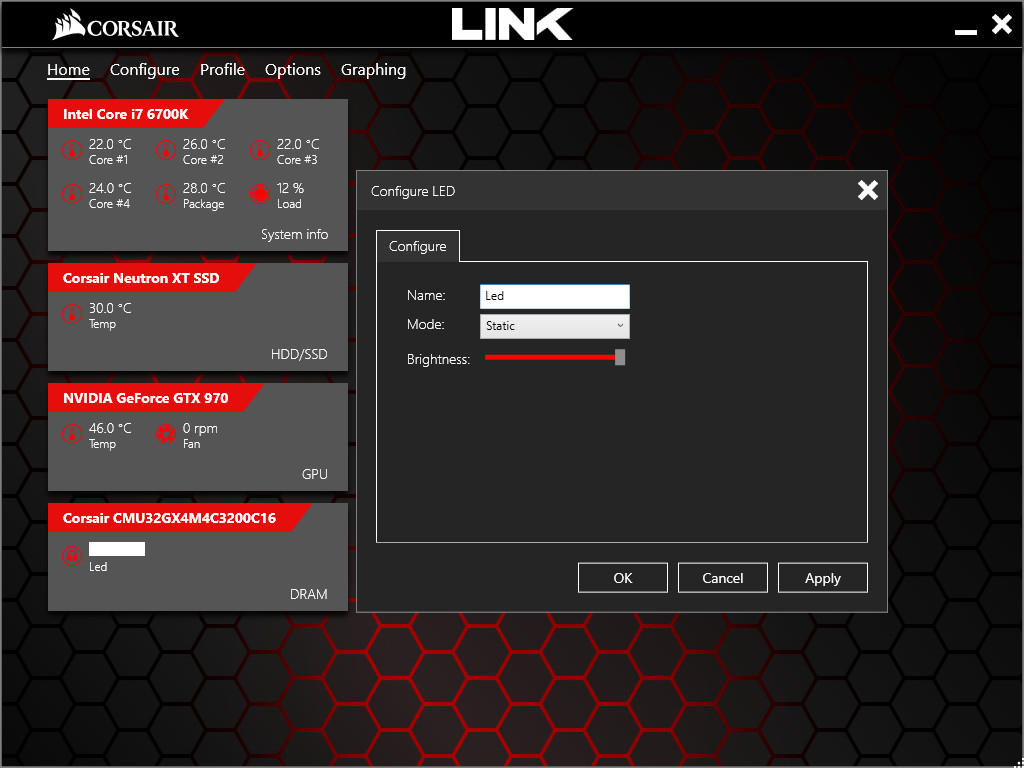The image size is (1024, 768).
Task: Click the 26.0 °C Core #2 value
Action: pos(204,145)
